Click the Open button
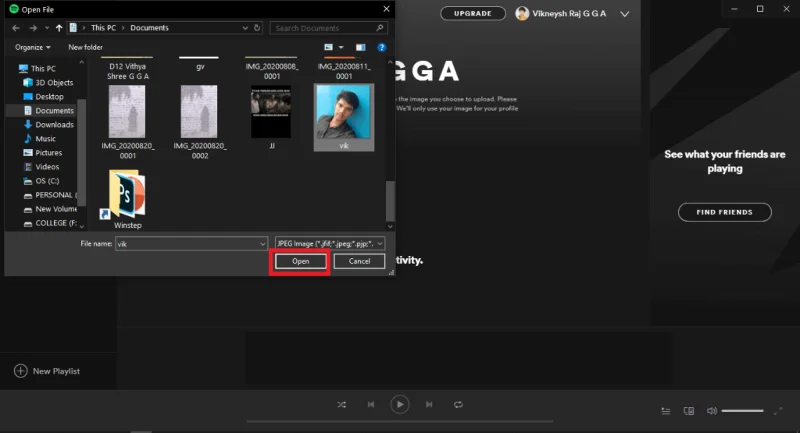The image size is (800, 433). click(301, 261)
